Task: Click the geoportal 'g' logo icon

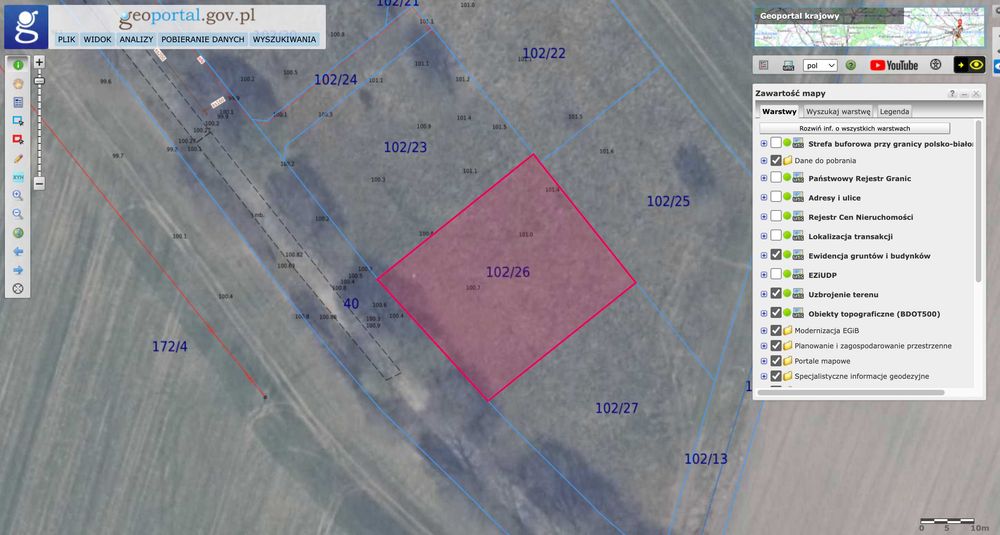Action: (x=26, y=27)
